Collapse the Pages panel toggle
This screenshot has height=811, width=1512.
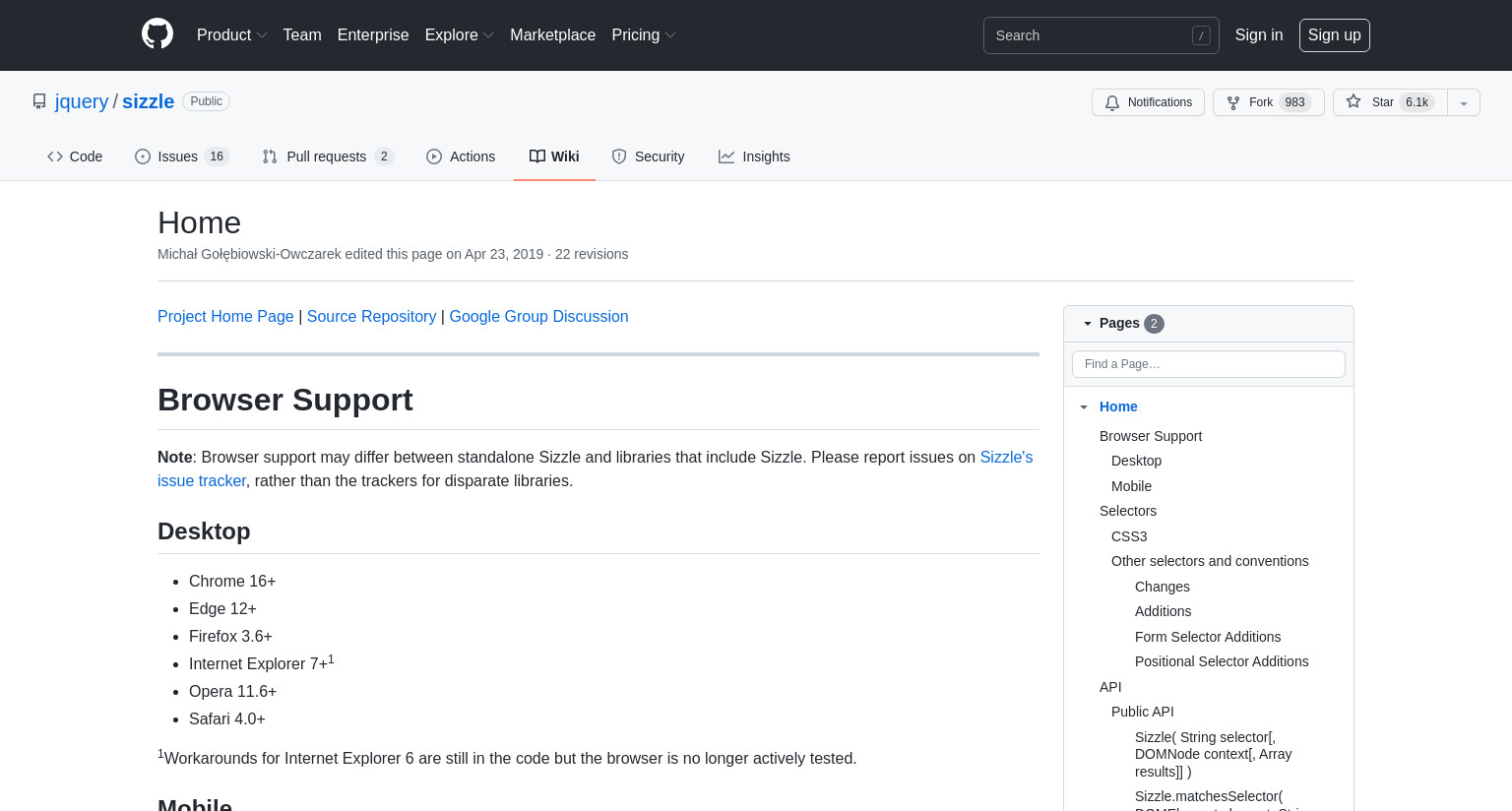pyautogui.click(x=1088, y=324)
